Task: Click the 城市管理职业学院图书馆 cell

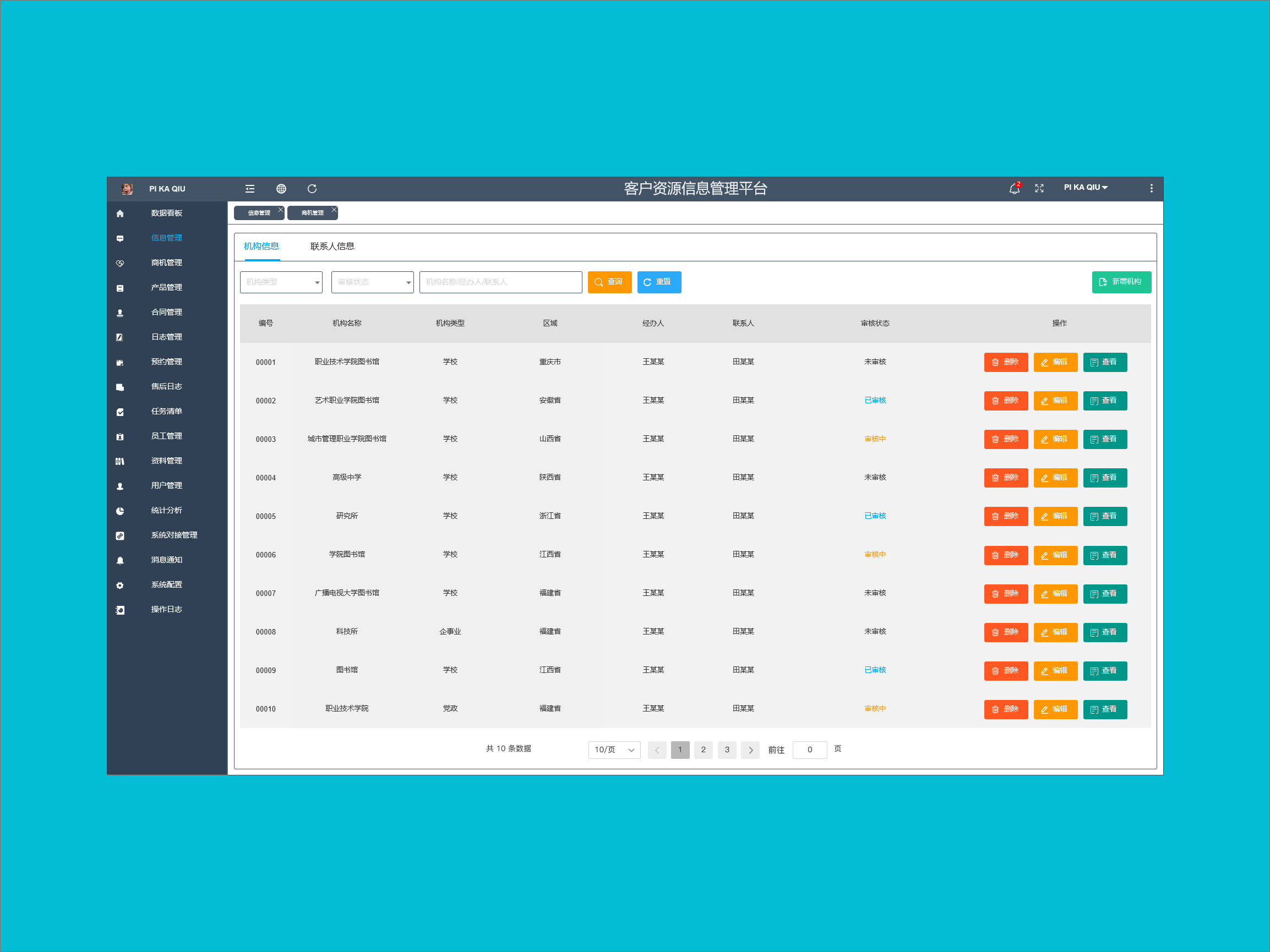Action: (x=347, y=439)
